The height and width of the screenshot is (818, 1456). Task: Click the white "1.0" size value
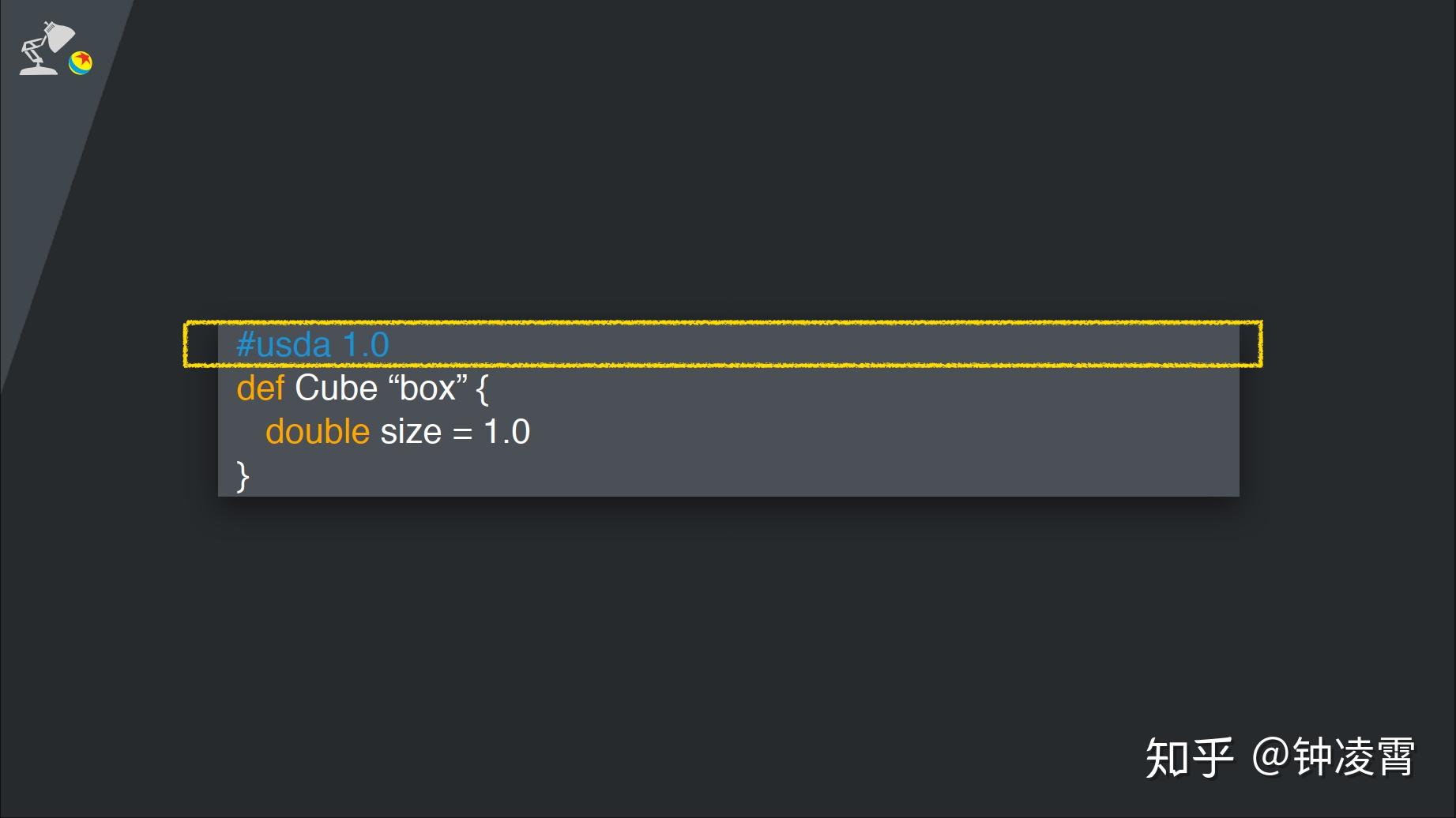(x=506, y=432)
